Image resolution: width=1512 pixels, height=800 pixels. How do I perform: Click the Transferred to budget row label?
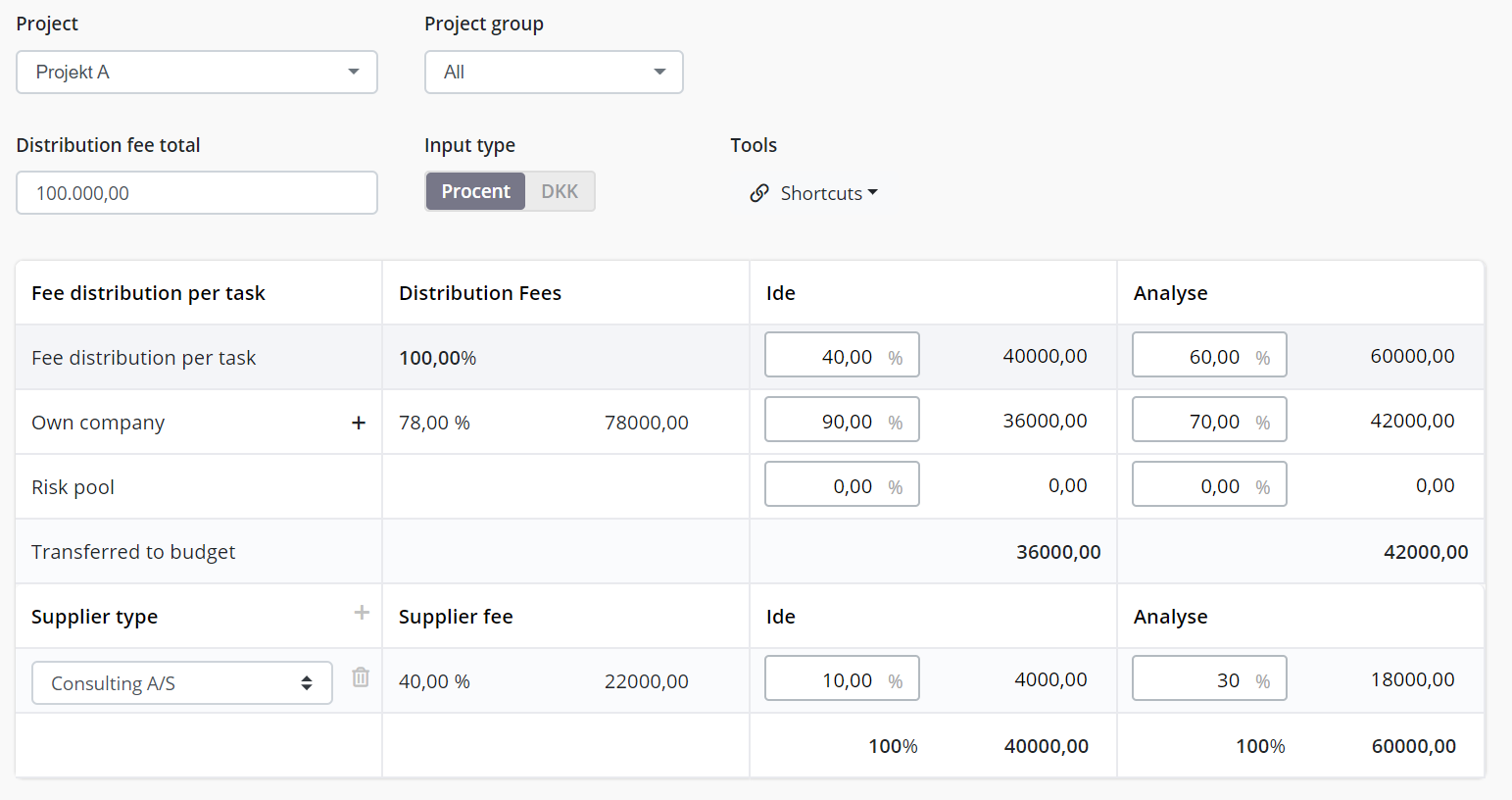132,551
